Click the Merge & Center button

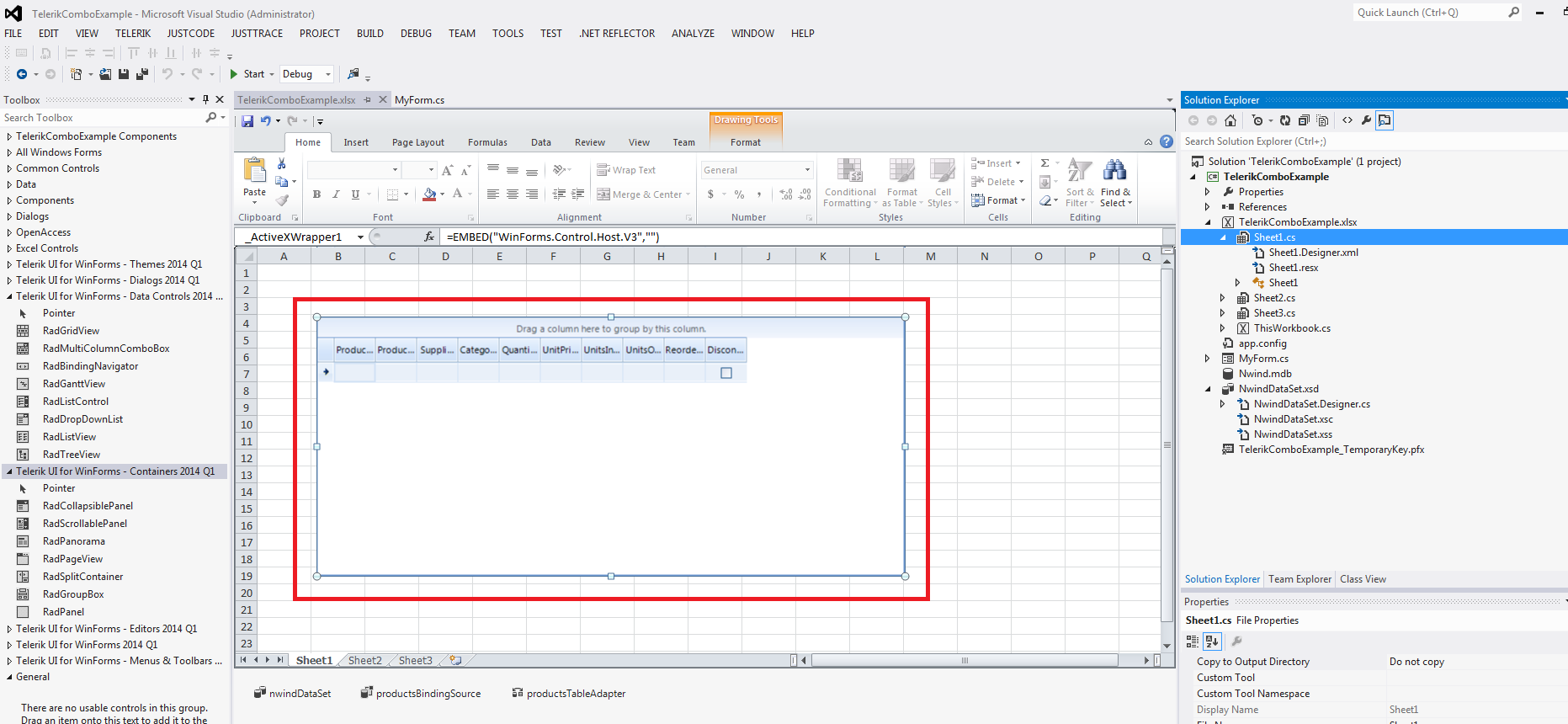tap(643, 194)
